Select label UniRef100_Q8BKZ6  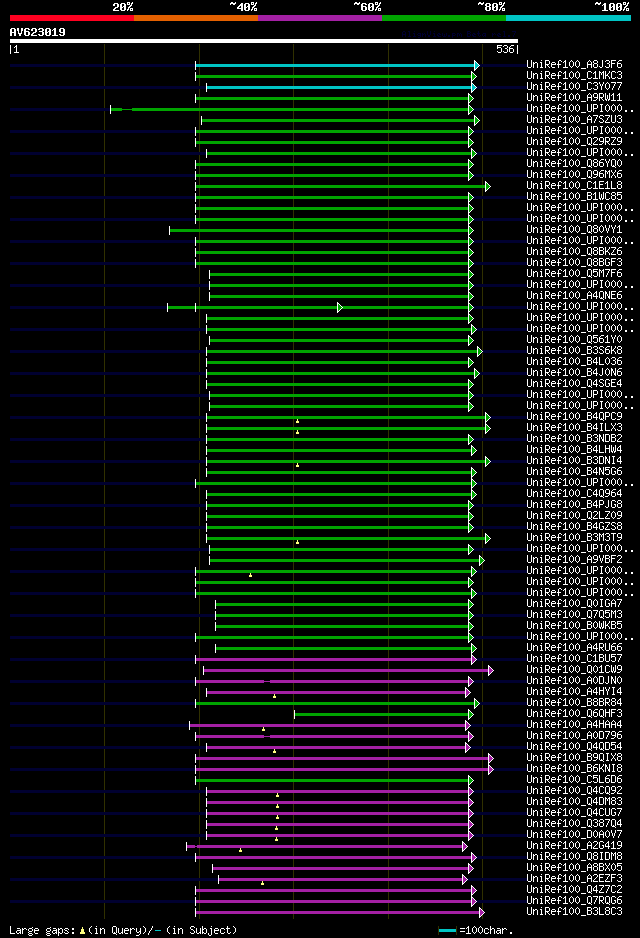click(574, 251)
